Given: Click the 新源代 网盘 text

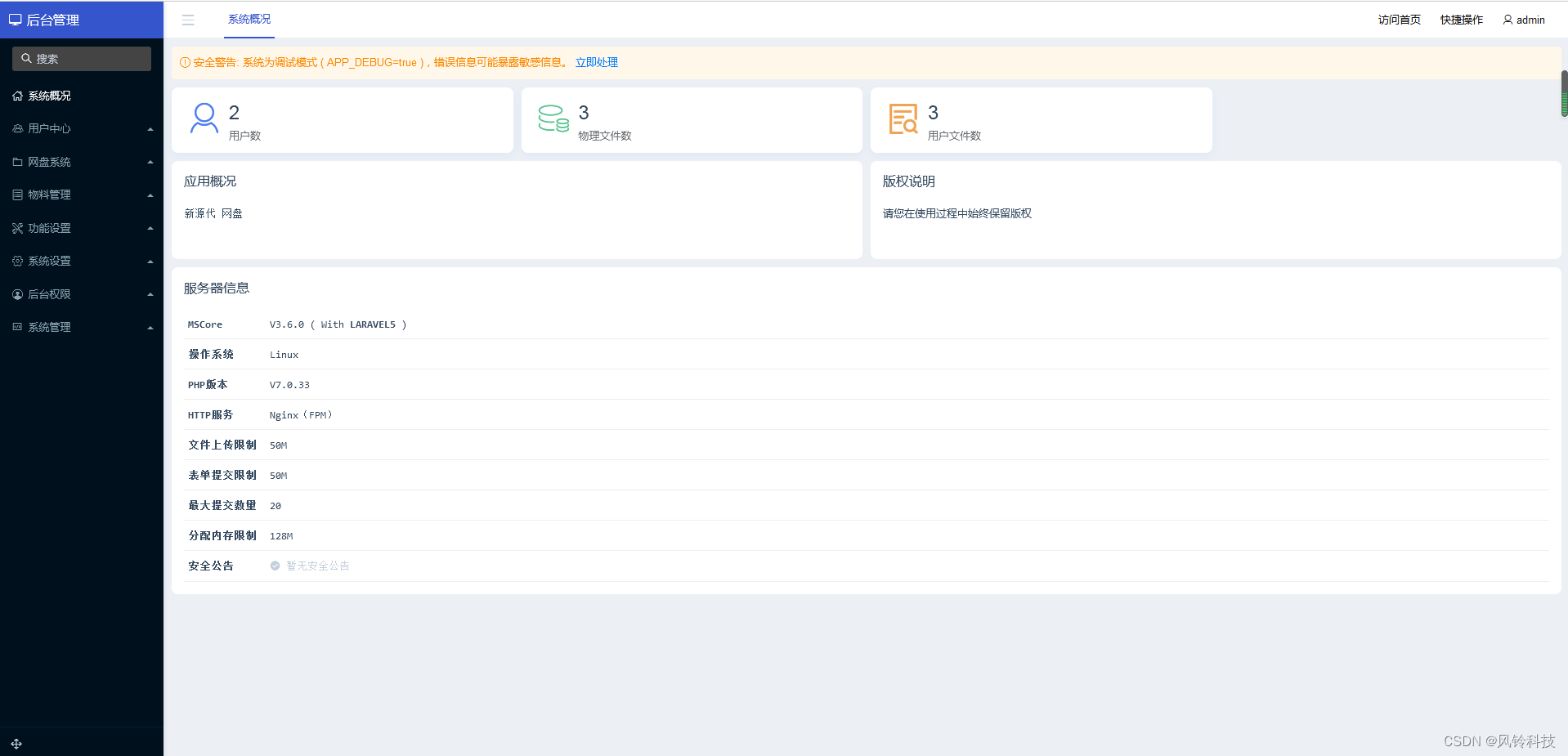Looking at the screenshot, I should 213,213.
